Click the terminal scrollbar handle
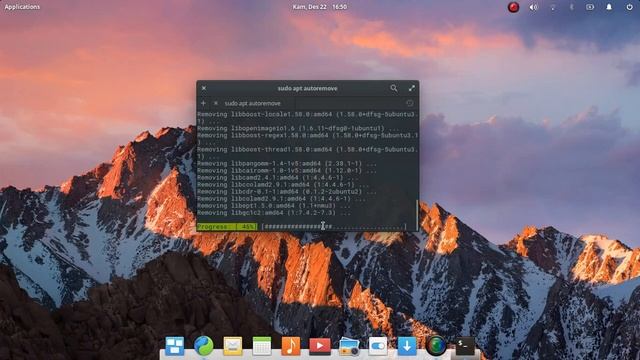The image size is (640, 360). 417,215
